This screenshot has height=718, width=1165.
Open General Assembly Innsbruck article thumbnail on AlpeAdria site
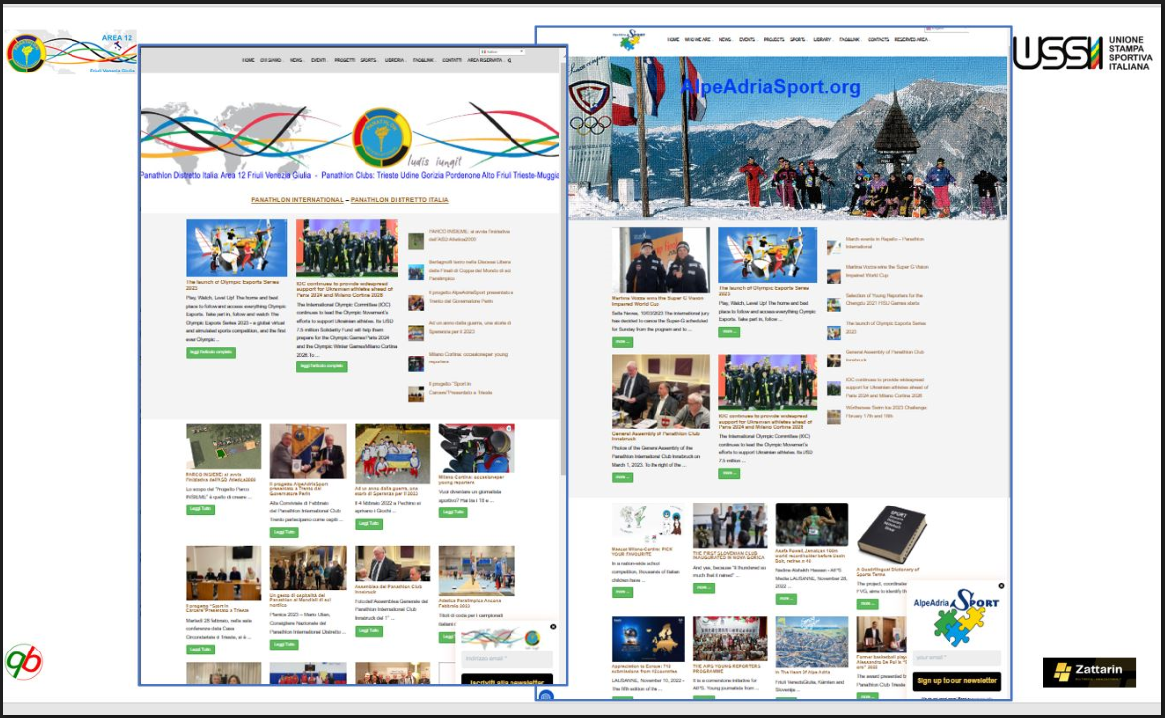tap(661, 391)
